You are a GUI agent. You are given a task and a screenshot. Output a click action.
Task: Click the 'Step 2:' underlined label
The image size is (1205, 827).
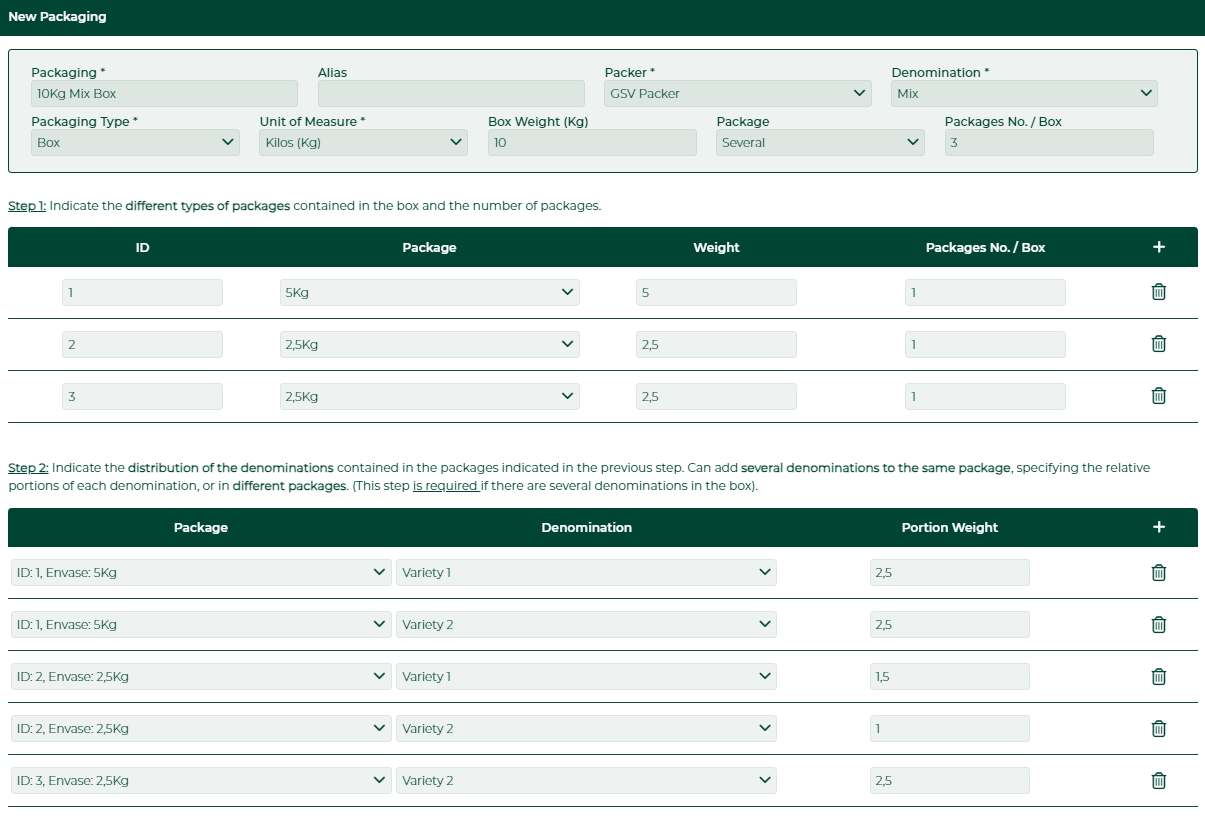click(x=28, y=468)
